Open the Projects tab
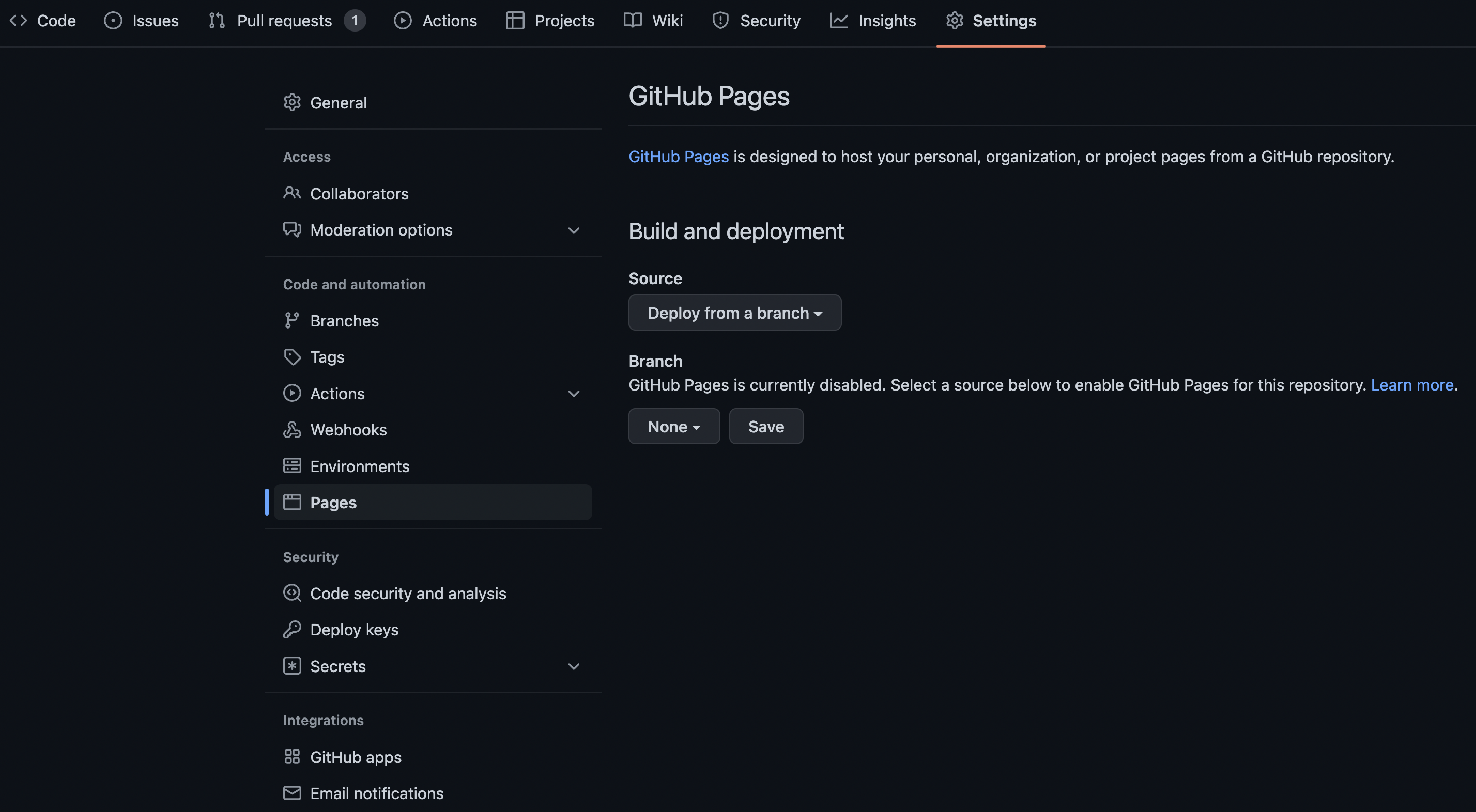Image resolution: width=1476 pixels, height=812 pixels. coord(550,21)
